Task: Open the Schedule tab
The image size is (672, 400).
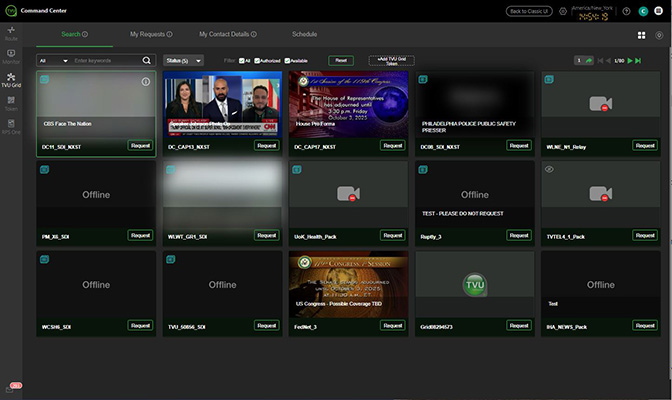Action: pyautogui.click(x=304, y=34)
